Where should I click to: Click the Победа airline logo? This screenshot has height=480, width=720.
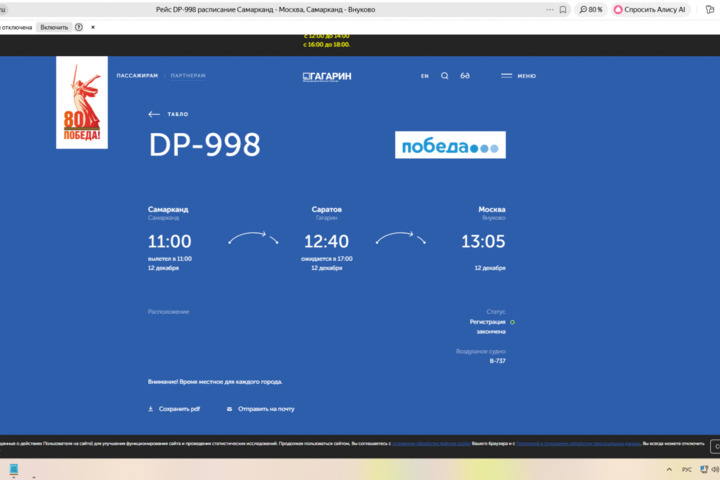click(x=450, y=145)
